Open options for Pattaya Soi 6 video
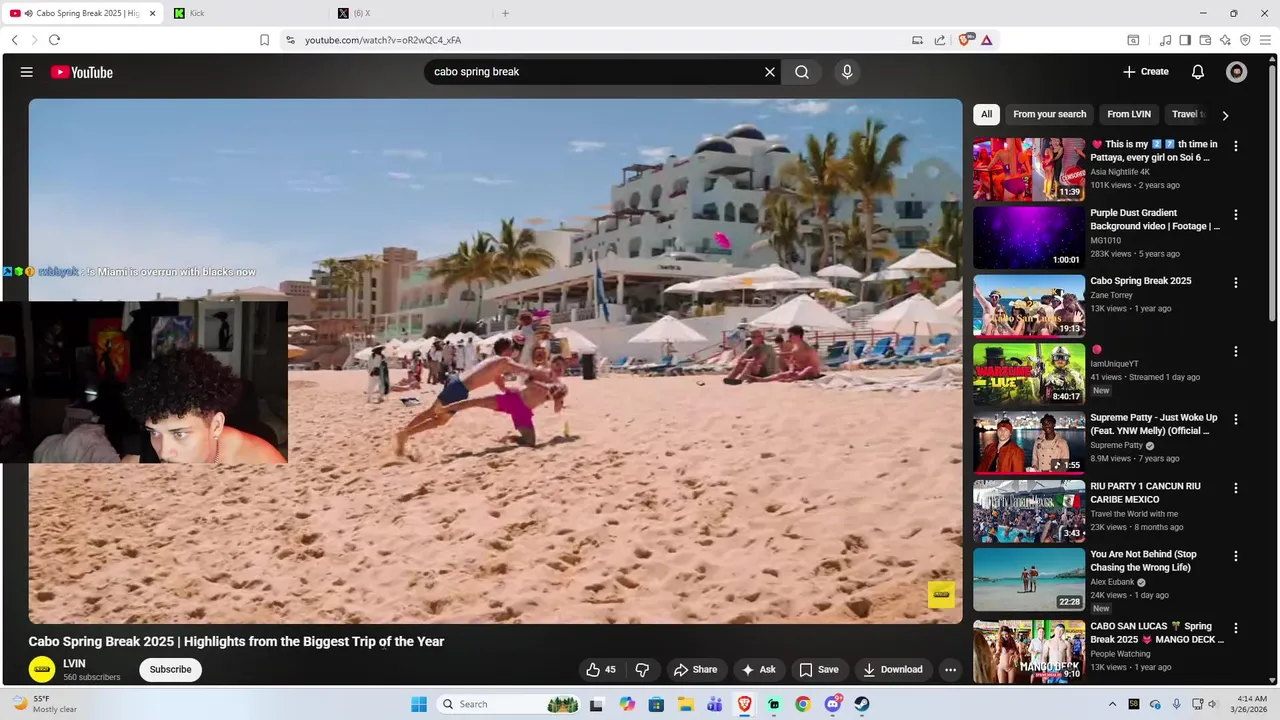This screenshot has height=720, width=1280. 1236,146
